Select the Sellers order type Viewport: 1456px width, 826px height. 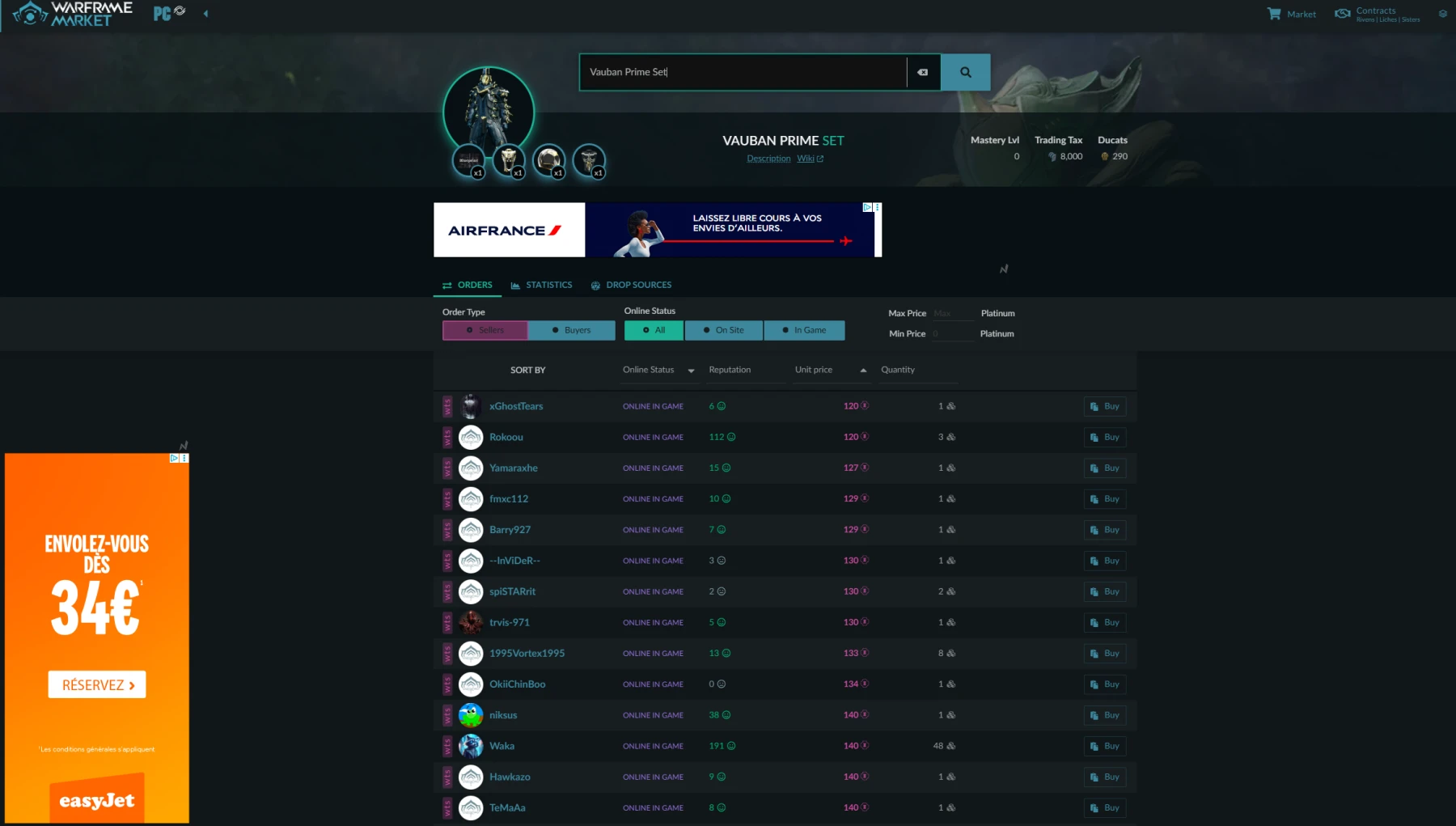coord(484,330)
